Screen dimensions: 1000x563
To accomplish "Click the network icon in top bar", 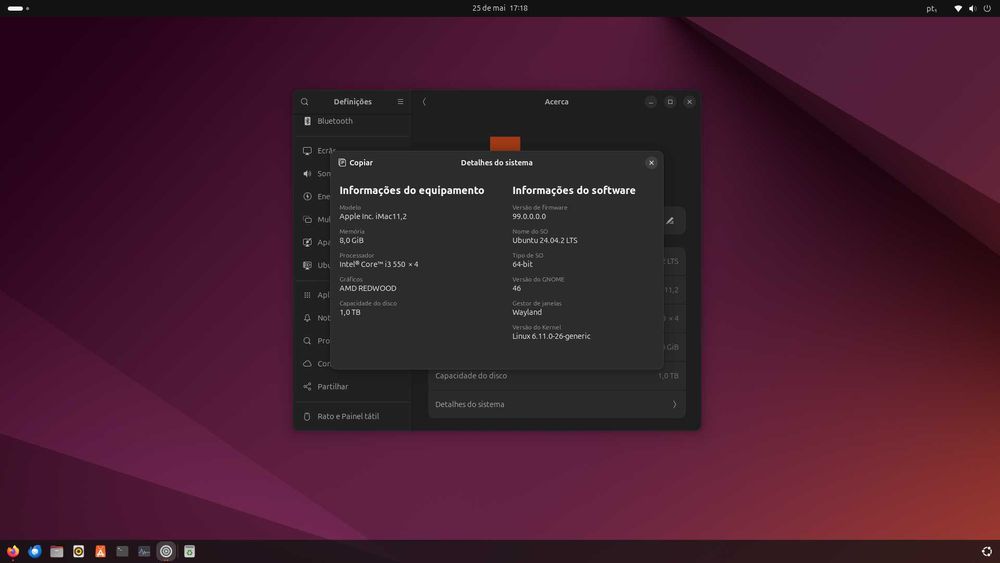I will (957, 8).
